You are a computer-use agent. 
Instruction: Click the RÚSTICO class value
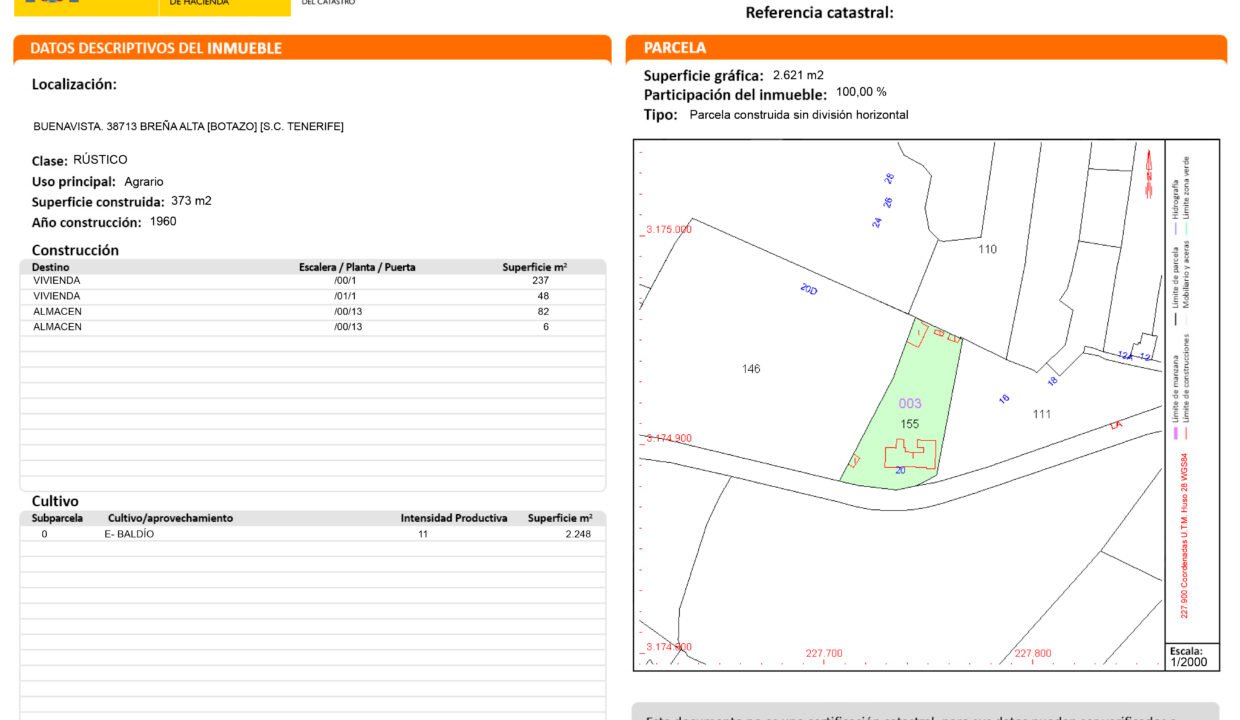pos(100,160)
